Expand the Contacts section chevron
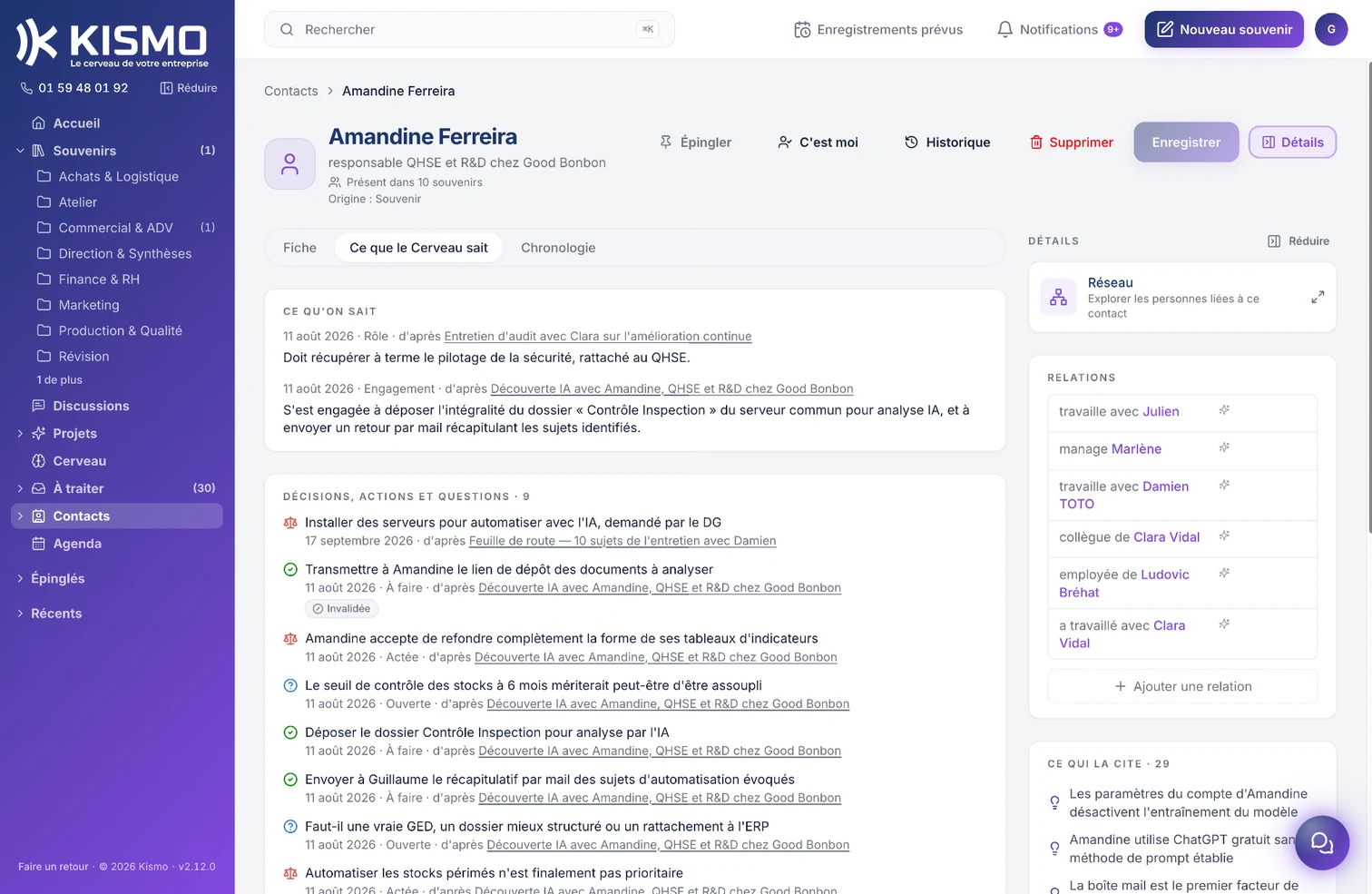This screenshot has height=894, width=1372. tap(20, 516)
